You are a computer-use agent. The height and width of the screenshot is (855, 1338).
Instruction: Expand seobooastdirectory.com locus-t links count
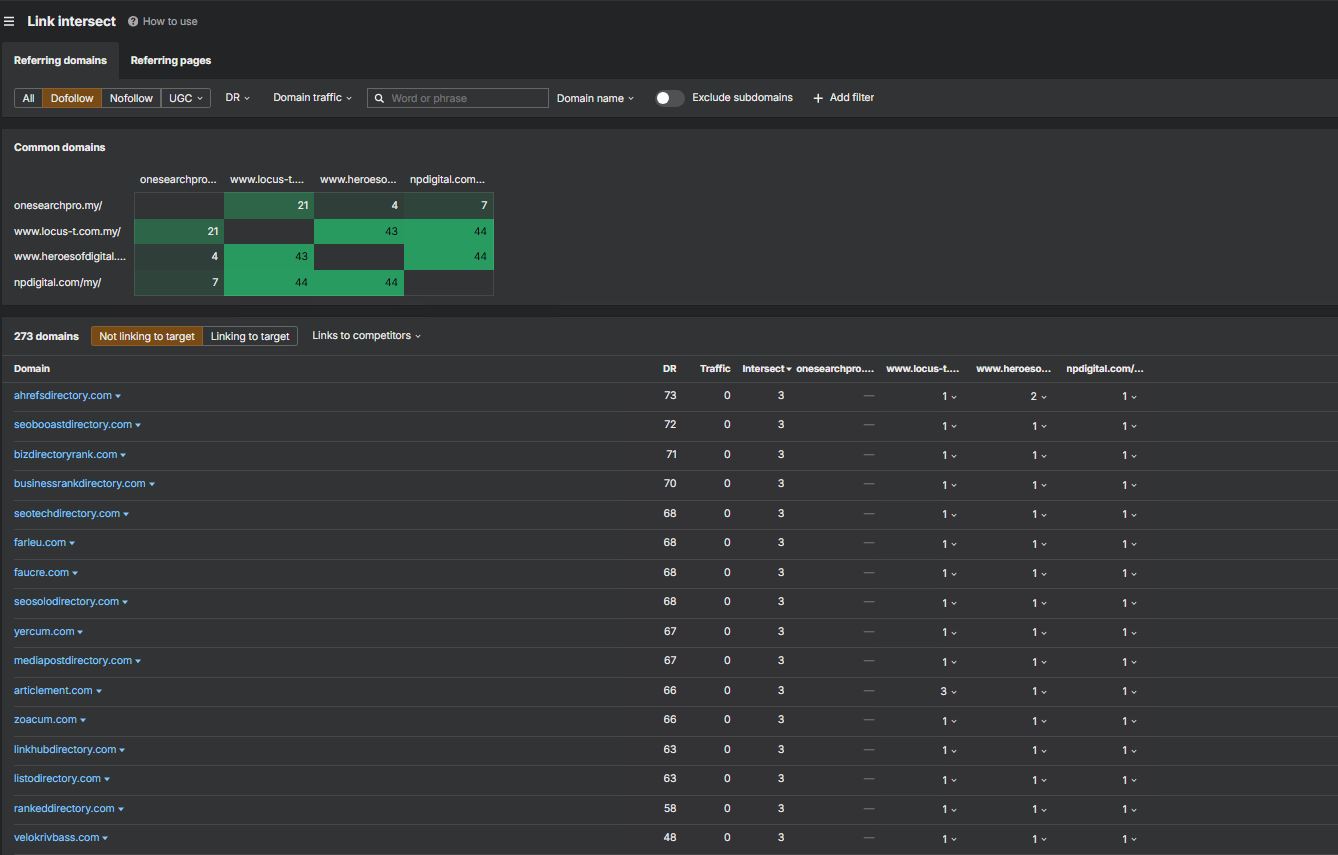[x=949, y=426]
